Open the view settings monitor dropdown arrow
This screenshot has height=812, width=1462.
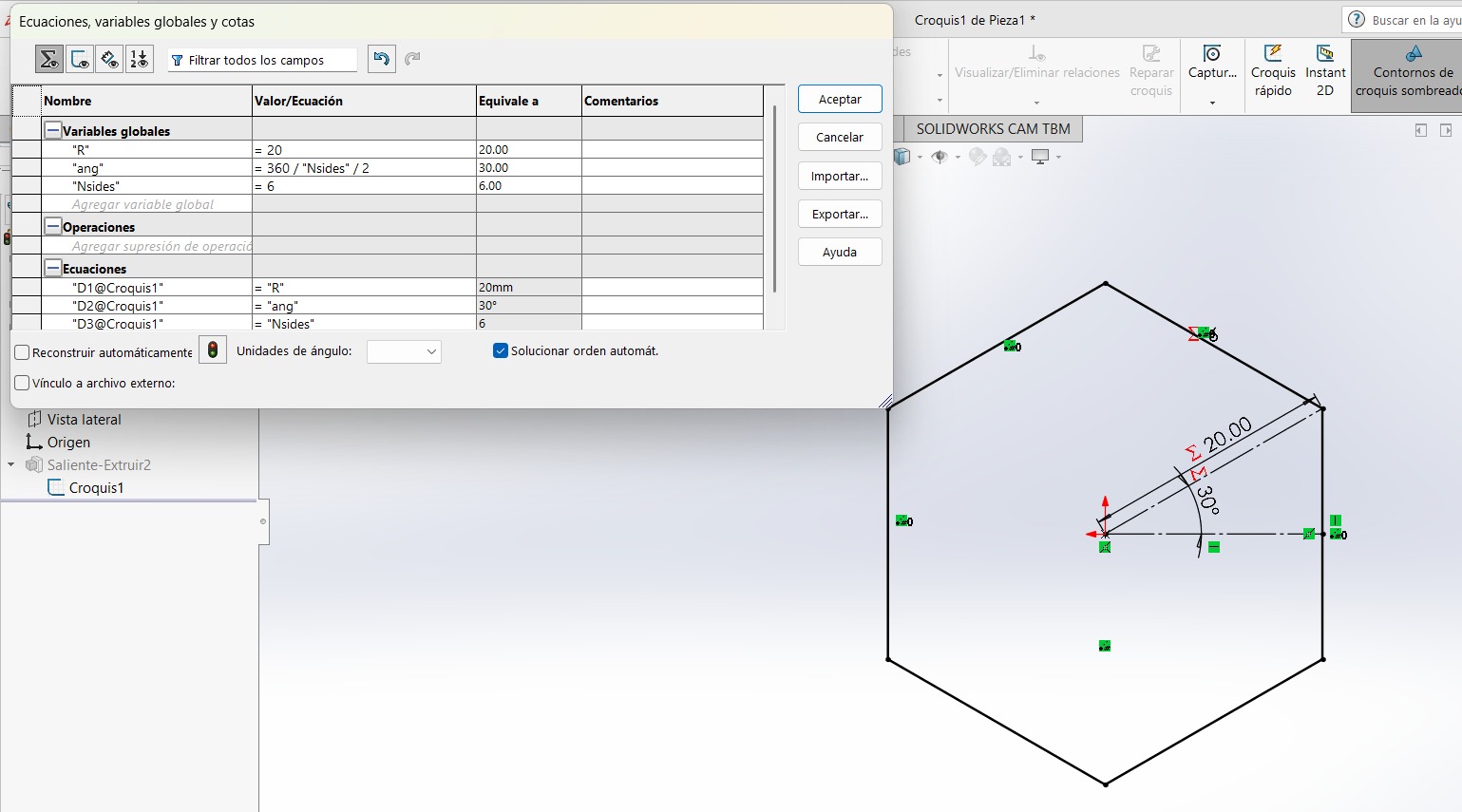coord(1058,158)
